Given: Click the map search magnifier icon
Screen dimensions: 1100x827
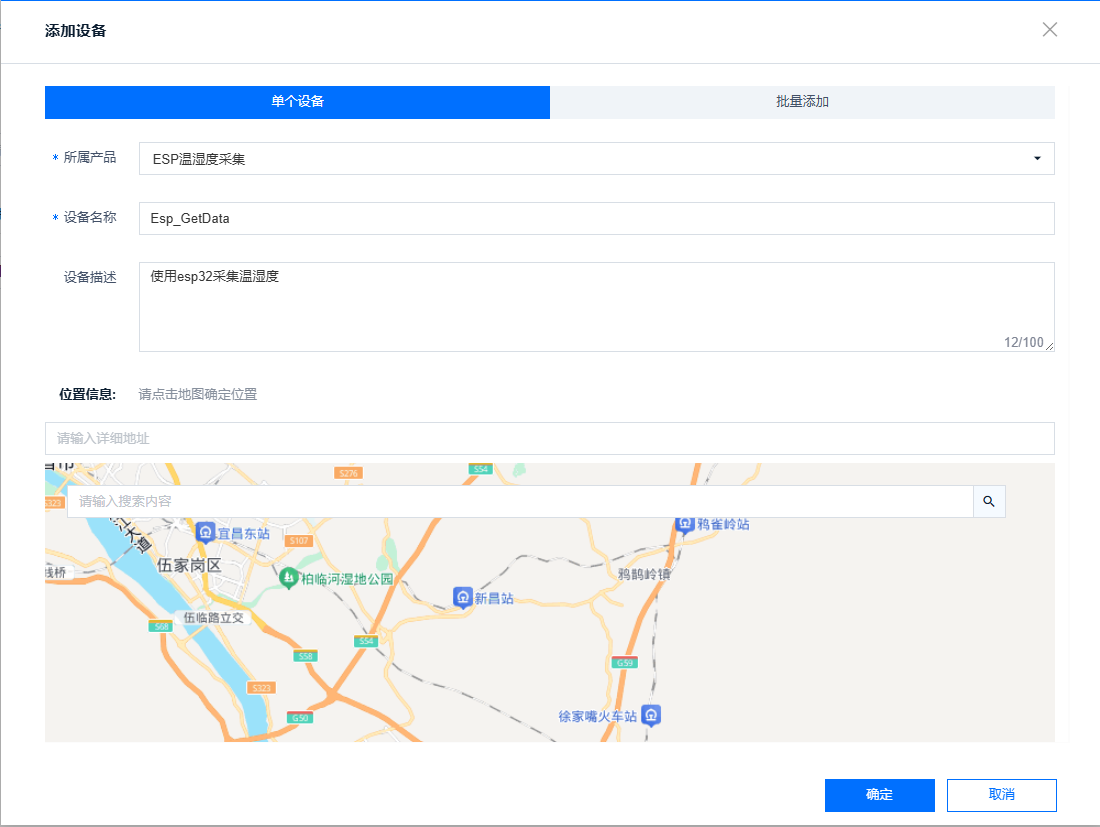Looking at the screenshot, I should click(989, 501).
